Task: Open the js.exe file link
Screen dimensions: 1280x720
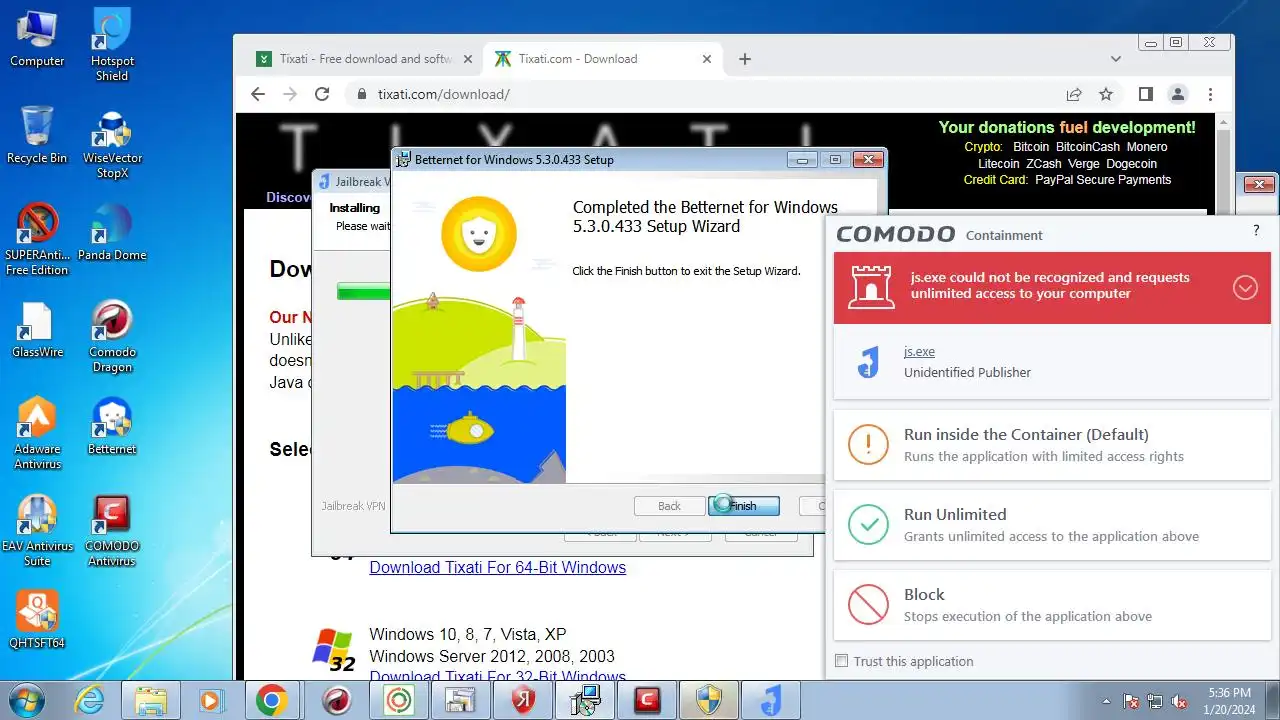Action: (x=919, y=352)
